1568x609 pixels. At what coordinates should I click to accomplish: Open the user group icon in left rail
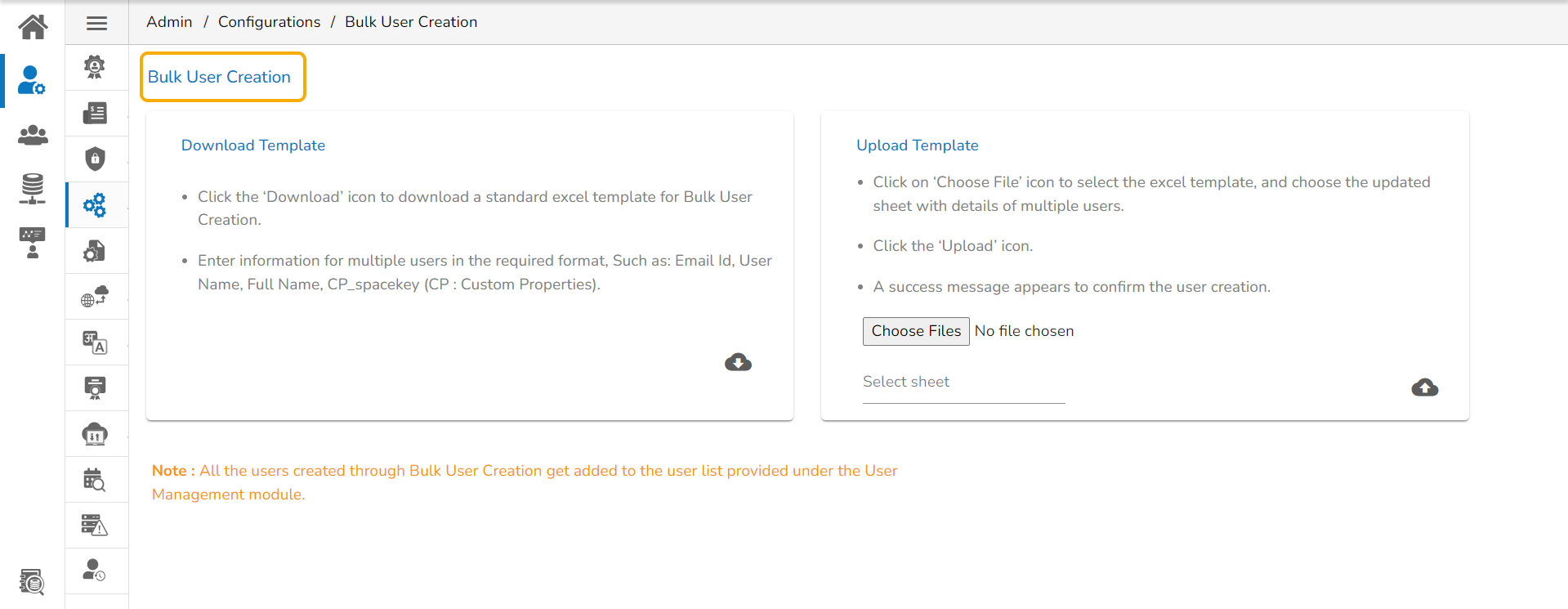pos(33,135)
